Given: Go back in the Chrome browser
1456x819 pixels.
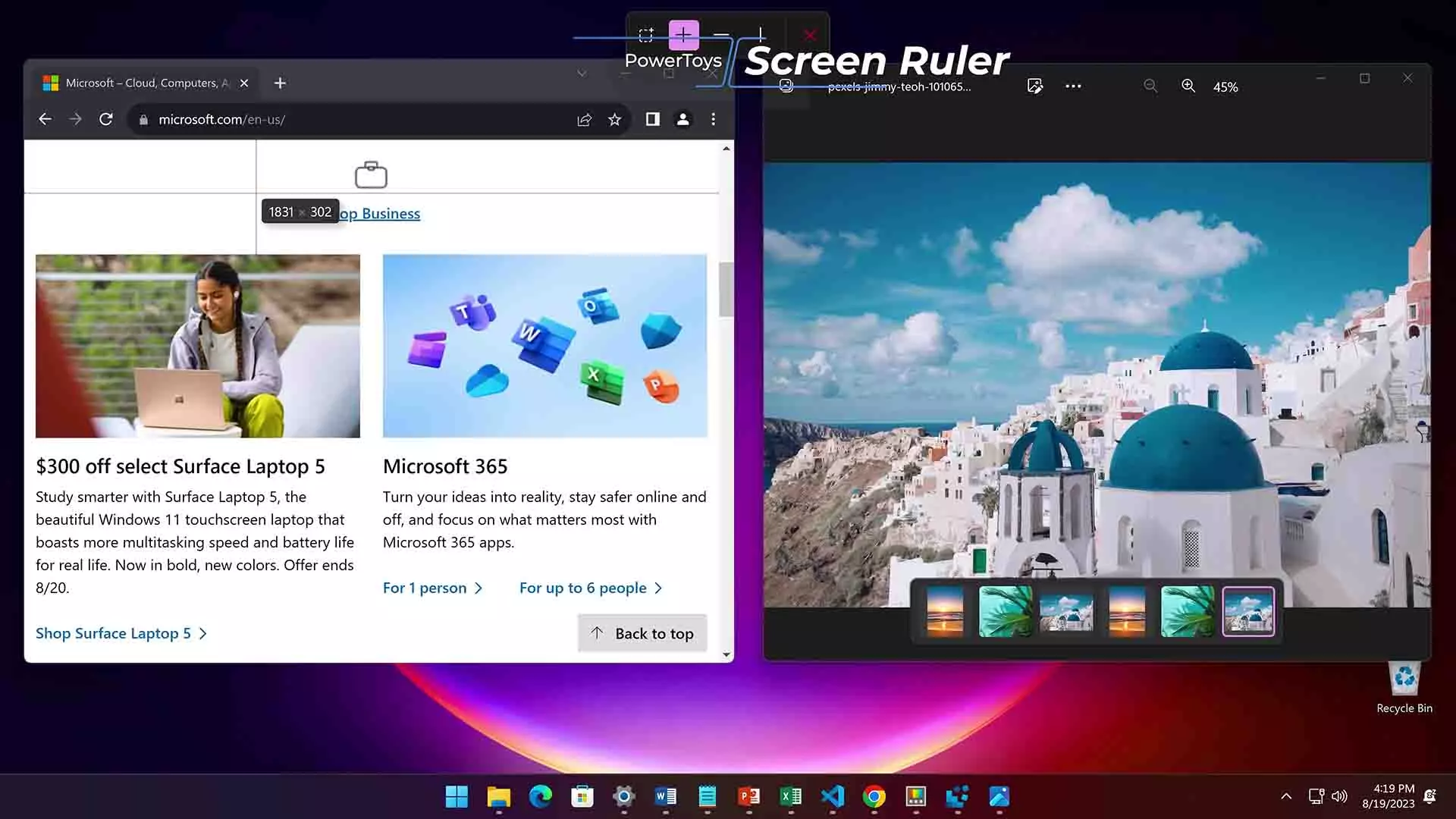Looking at the screenshot, I should pos(45,119).
